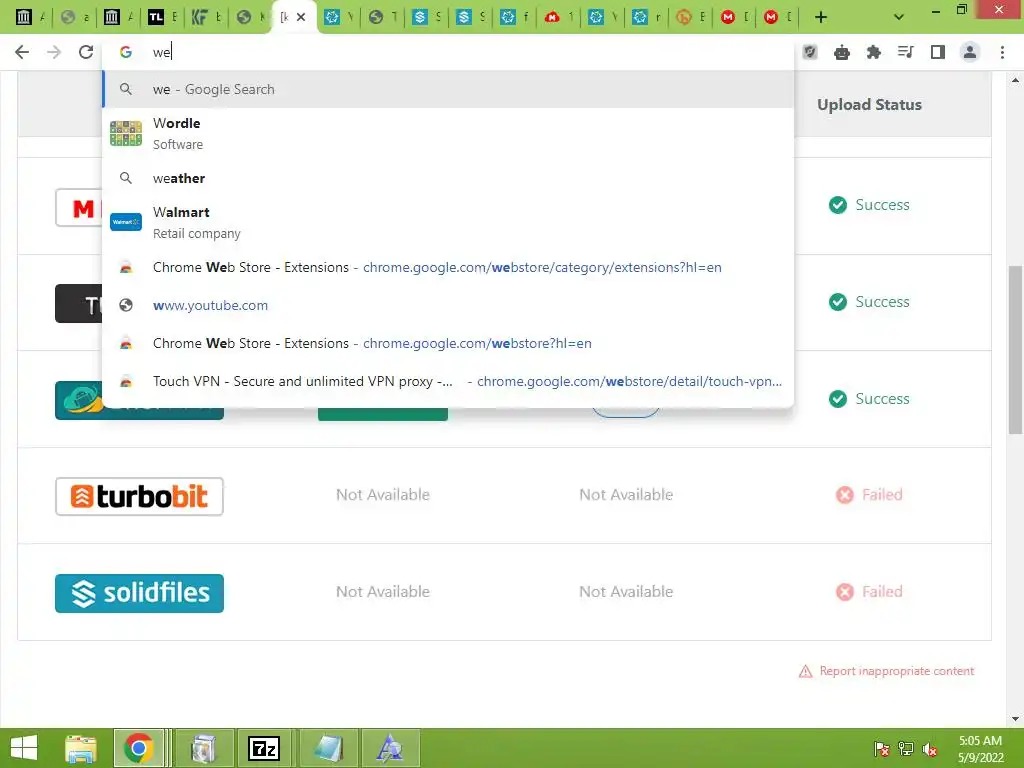
Task: Choose the 'weather' search suggestion
Action: pyautogui.click(x=448, y=178)
